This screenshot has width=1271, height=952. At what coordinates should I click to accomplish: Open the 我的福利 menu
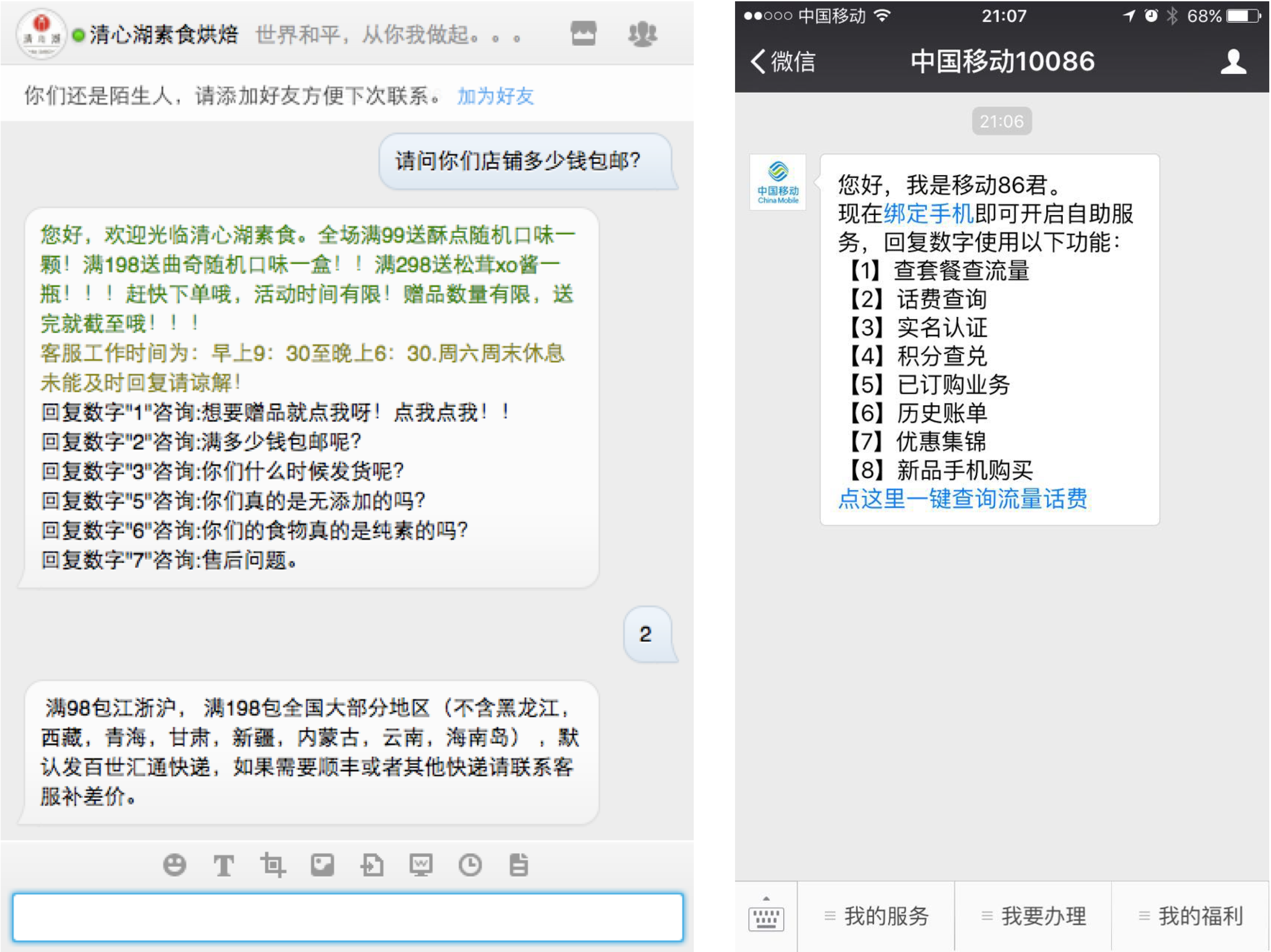[x=1191, y=916]
